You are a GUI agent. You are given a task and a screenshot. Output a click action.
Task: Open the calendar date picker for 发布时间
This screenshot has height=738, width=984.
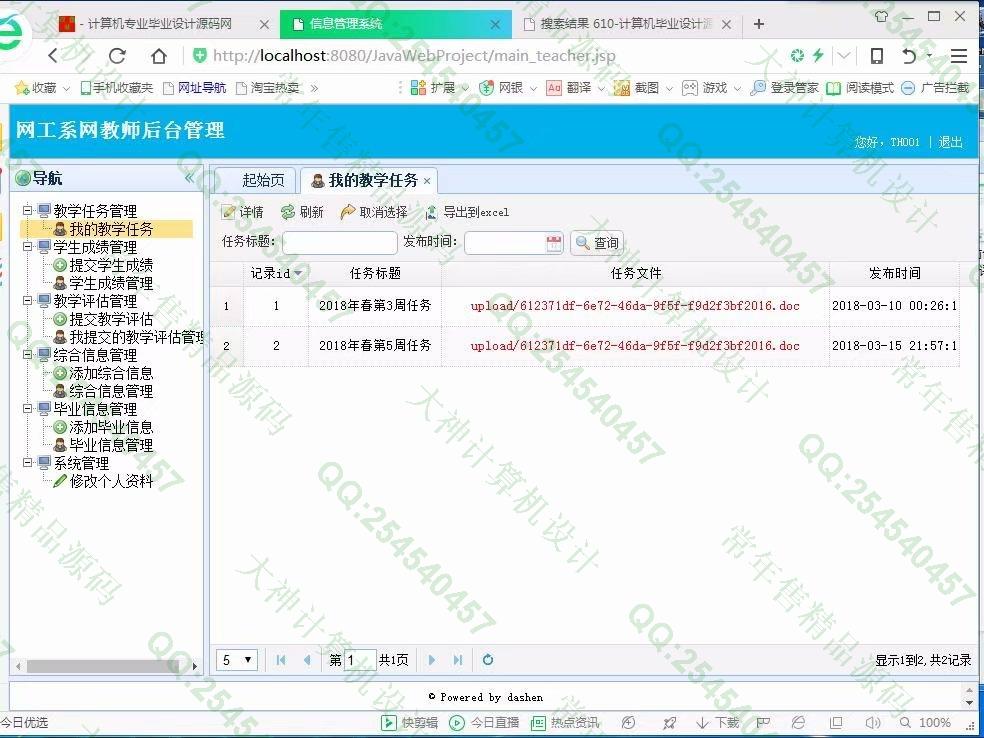pyautogui.click(x=554, y=243)
